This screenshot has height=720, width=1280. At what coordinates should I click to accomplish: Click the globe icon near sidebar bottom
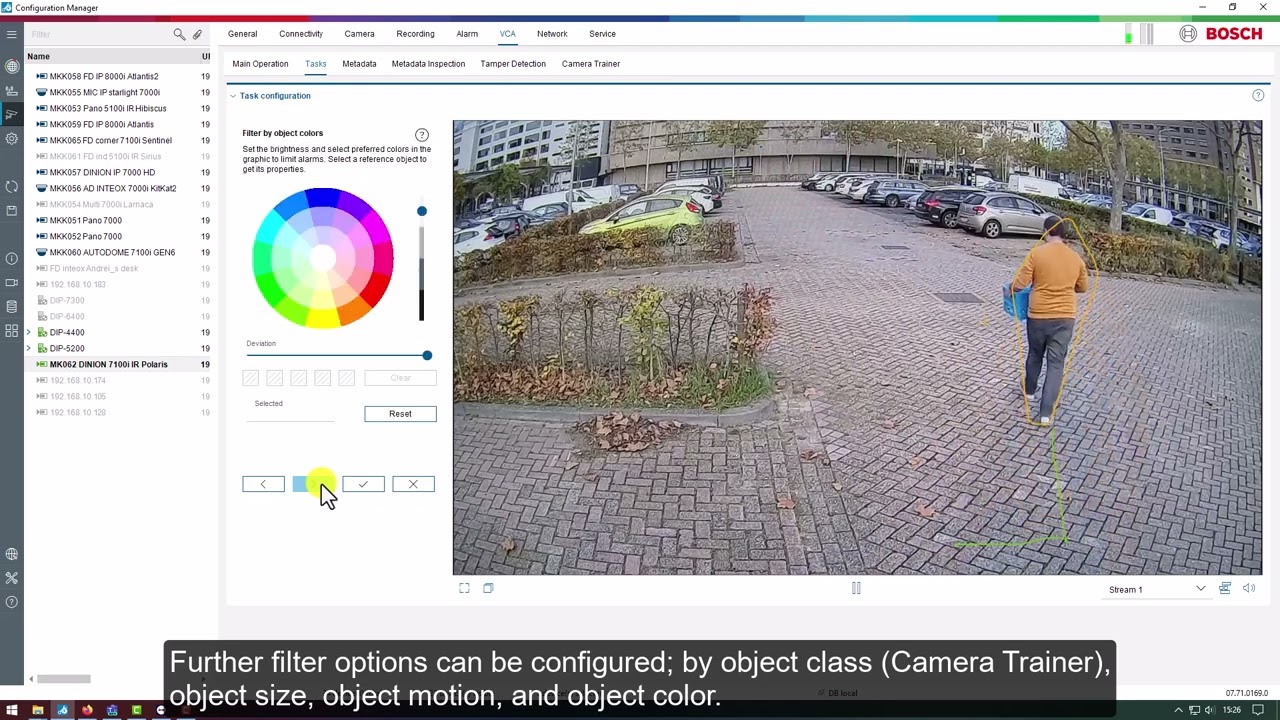coord(11,554)
